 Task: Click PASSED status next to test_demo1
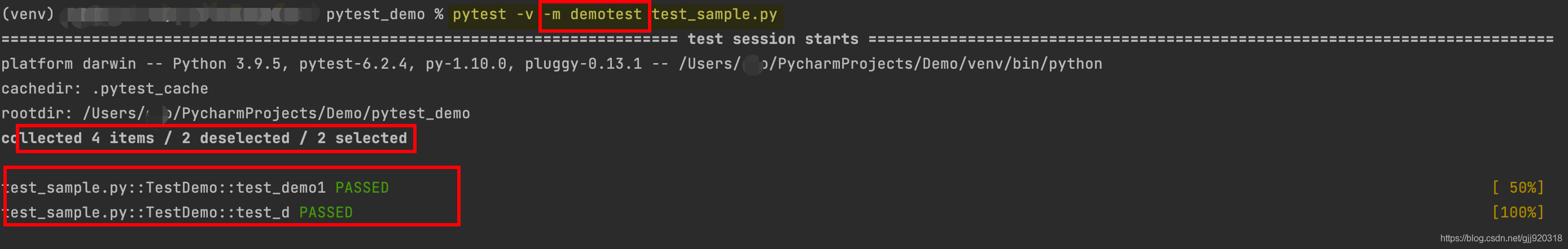(362, 188)
